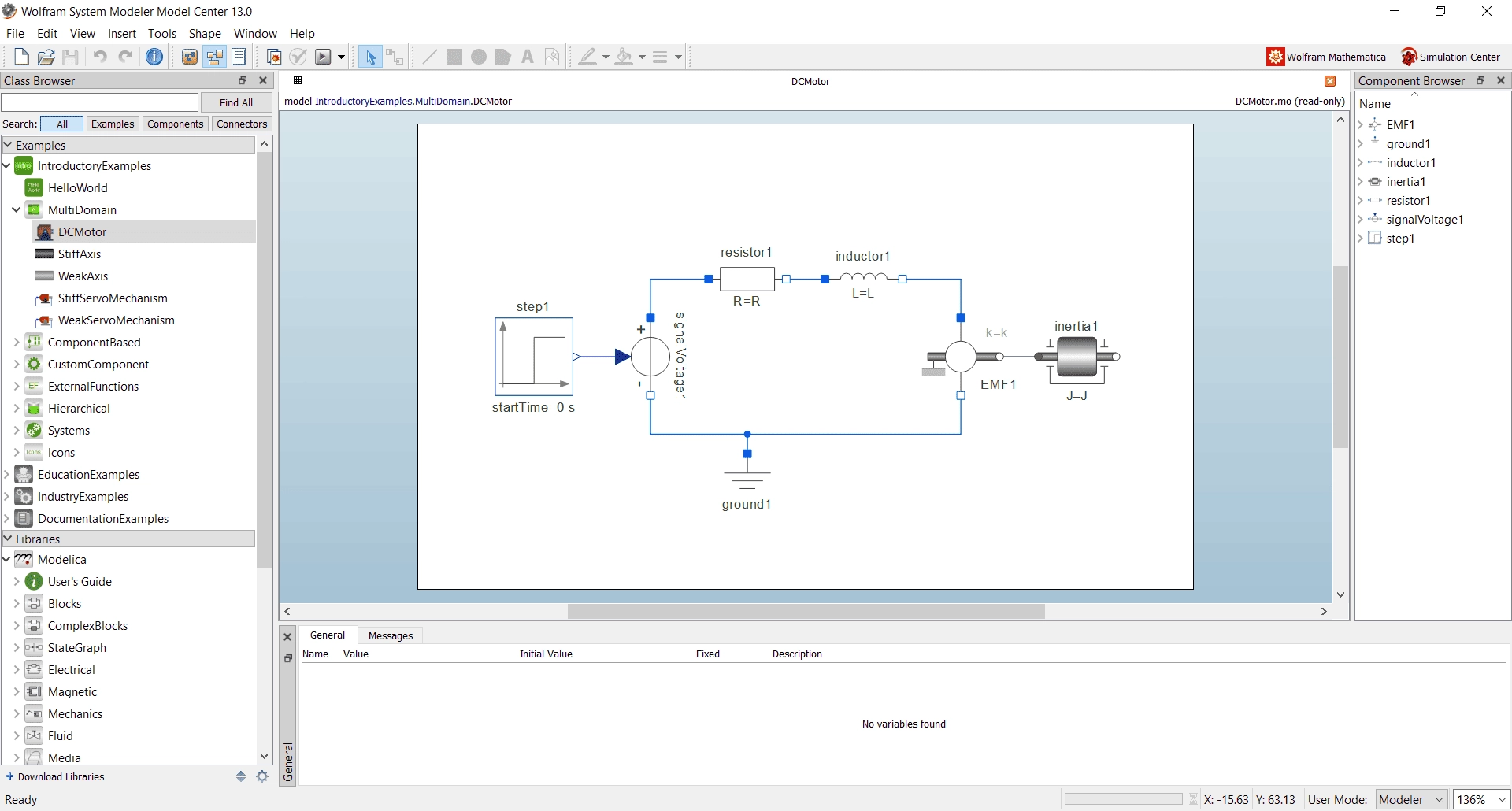
Task: Filter search by Components
Action: pos(175,124)
